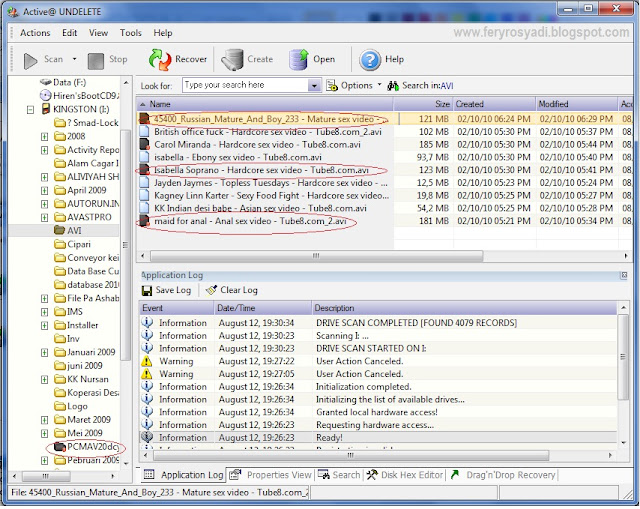
Task: Open the Options dropdown arrow
Action: click(x=379, y=85)
